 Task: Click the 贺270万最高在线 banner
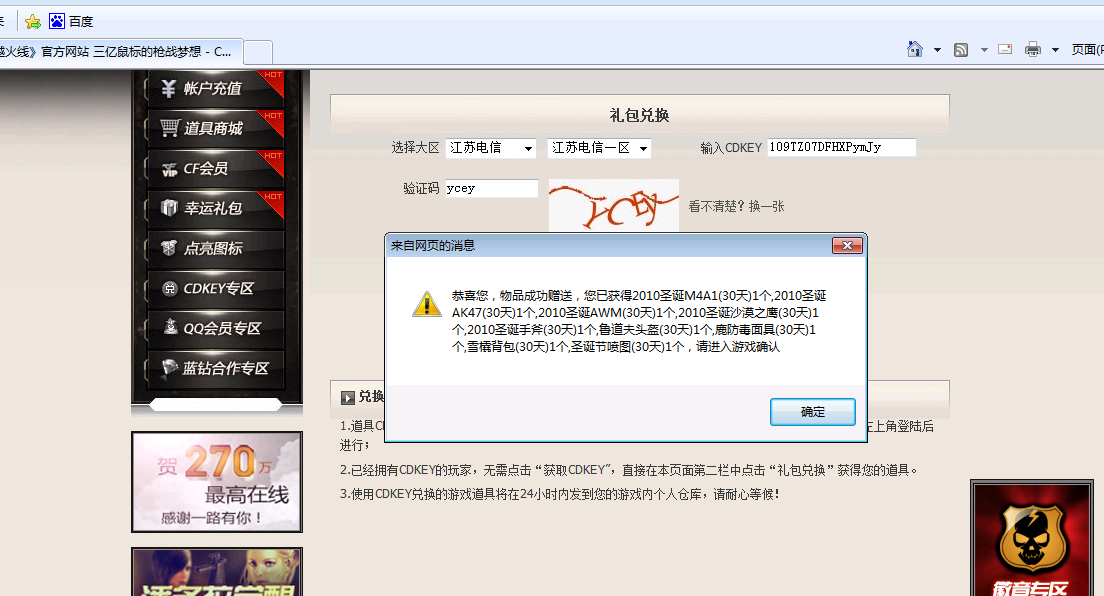[x=217, y=482]
